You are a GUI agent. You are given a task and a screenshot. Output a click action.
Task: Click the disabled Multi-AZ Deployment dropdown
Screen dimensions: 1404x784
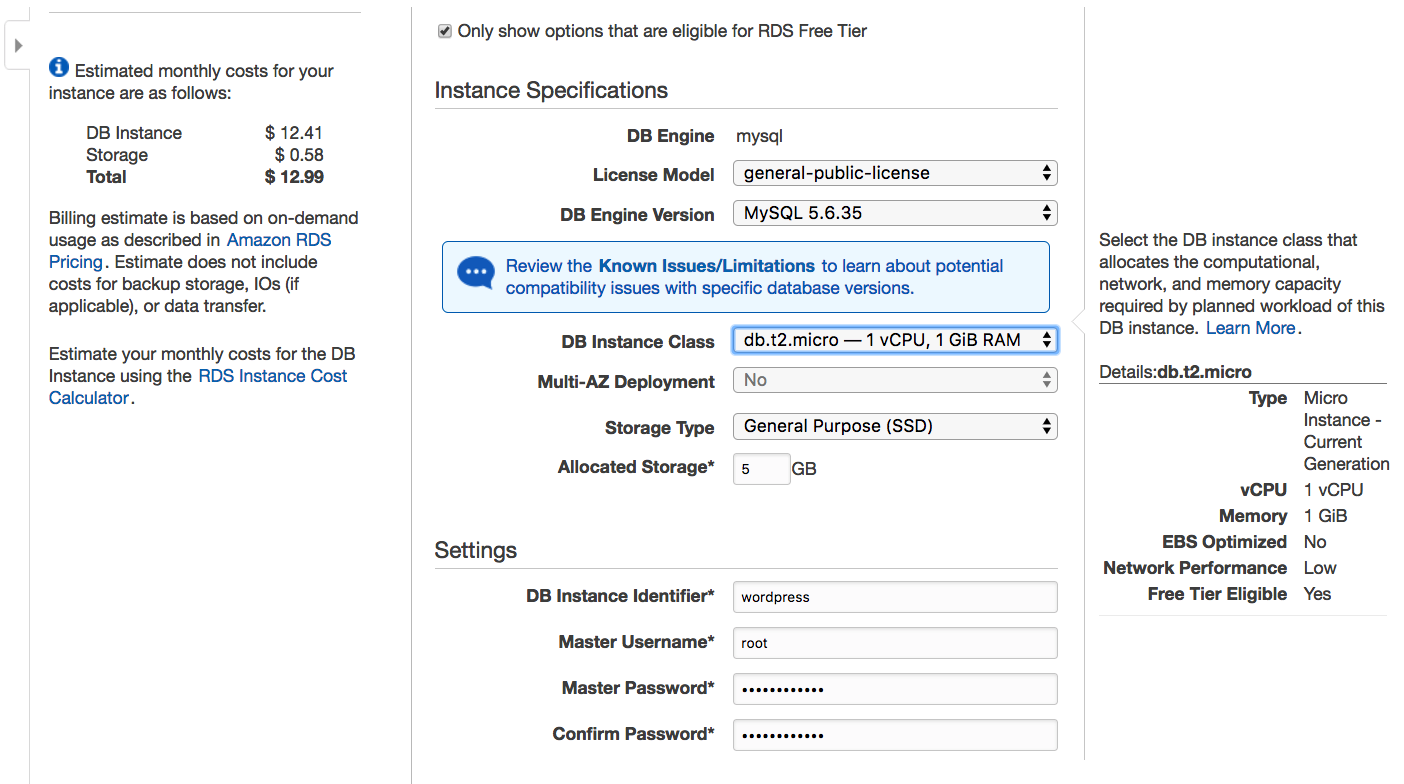tap(895, 380)
